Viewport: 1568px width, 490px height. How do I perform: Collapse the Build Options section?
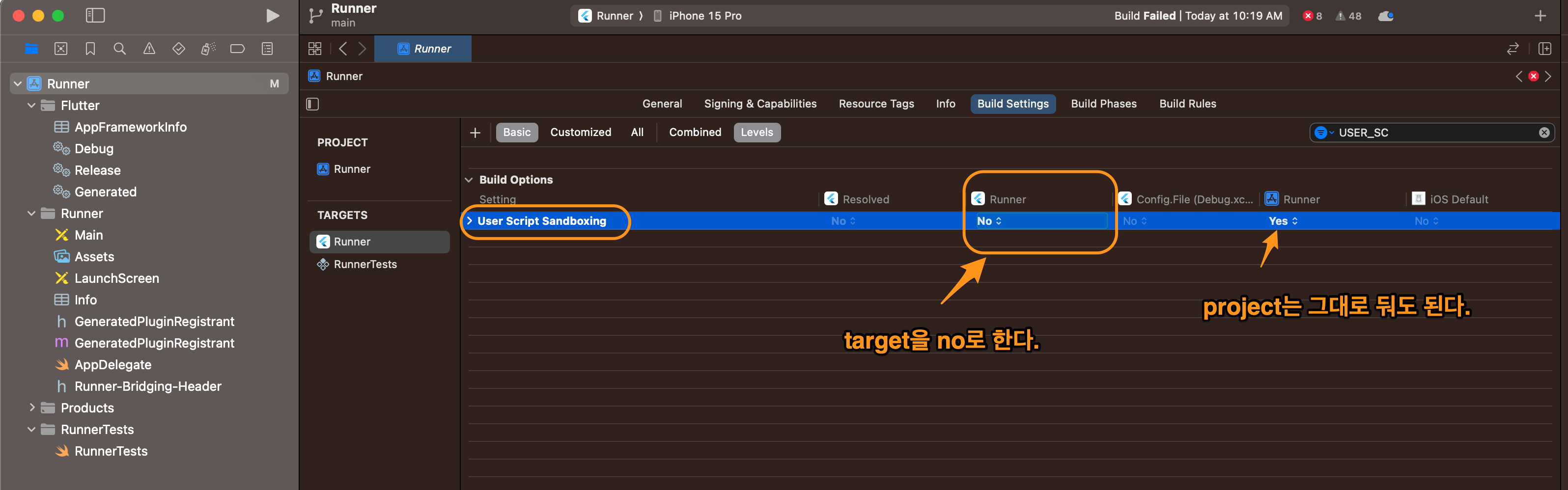point(469,180)
